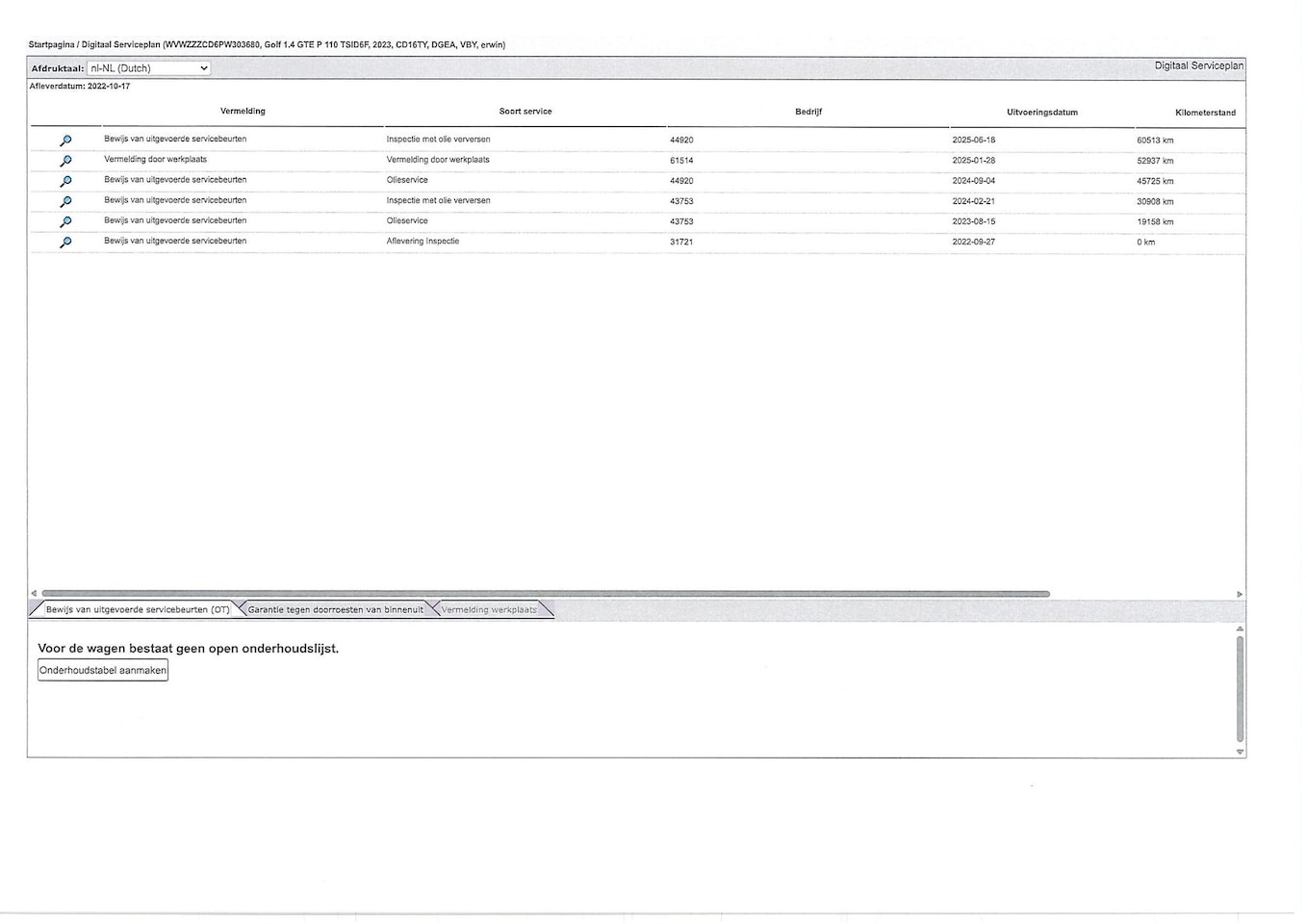Click the Soort service column header

[x=525, y=112]
